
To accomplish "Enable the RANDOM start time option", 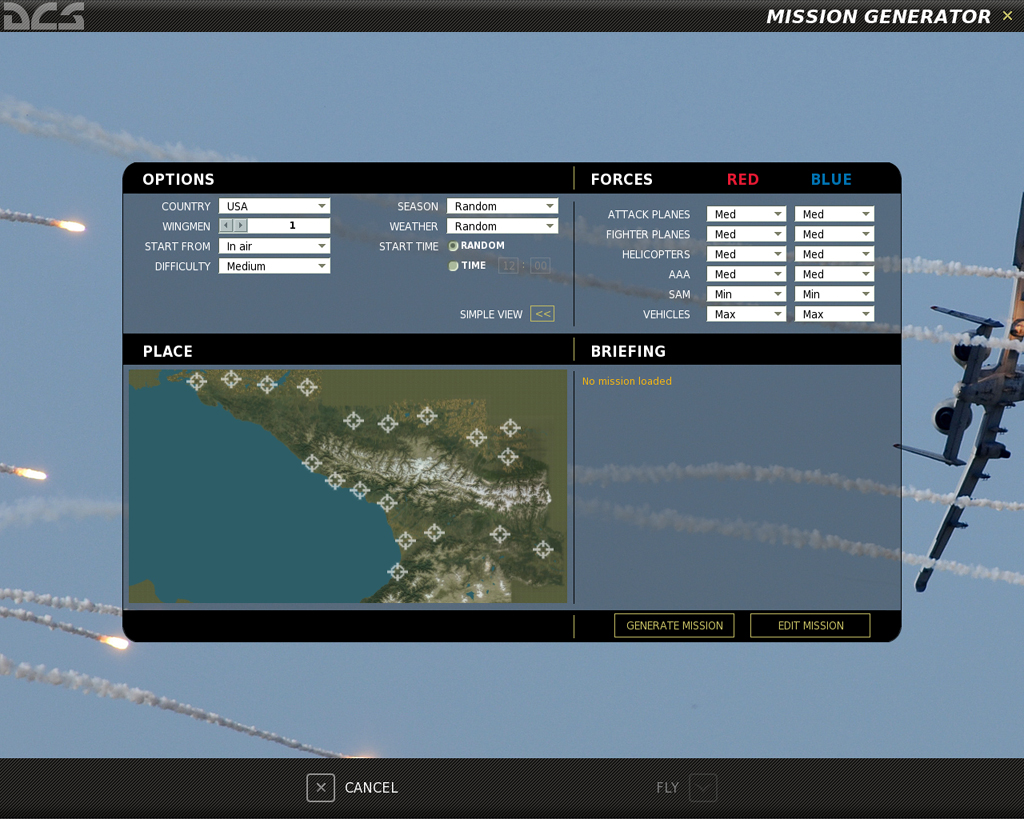I will click(453, 245).
